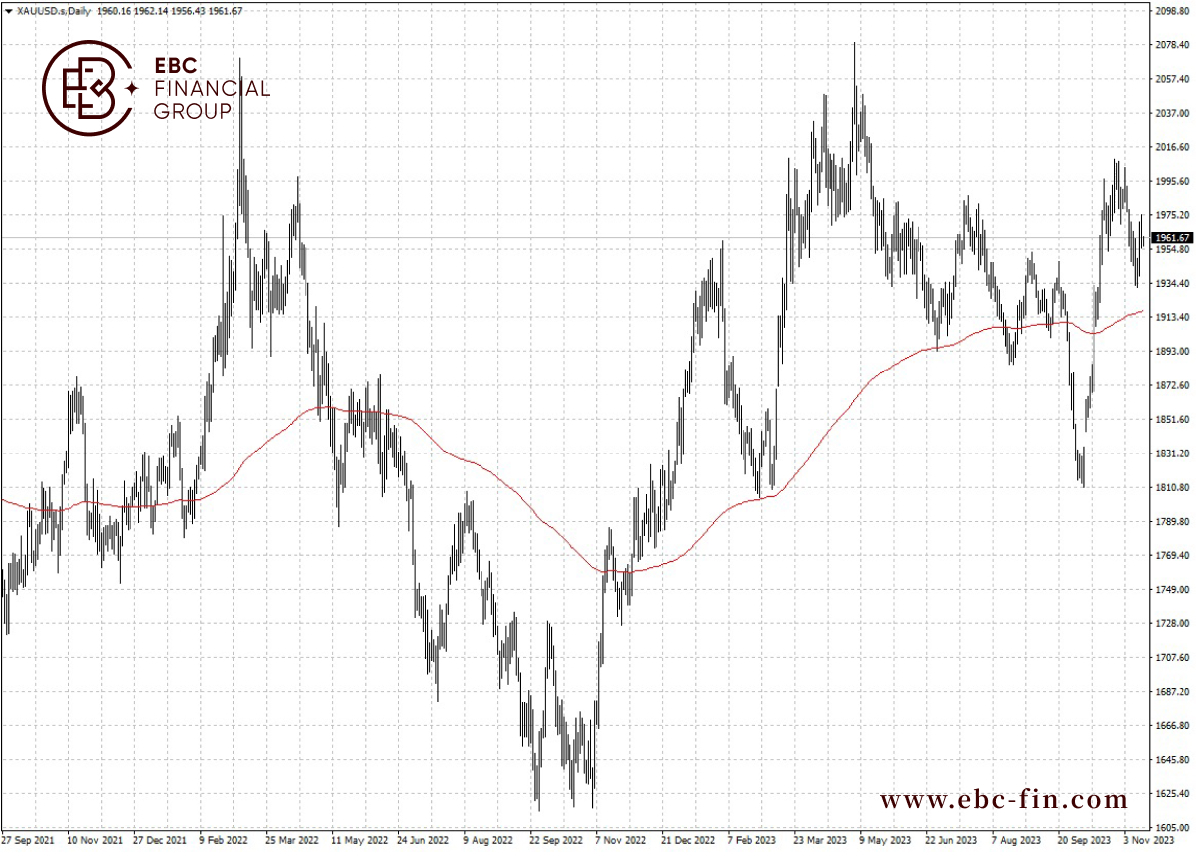
Task: Select the 2098.80 price axis label
Action: [x=1172, y=11]
